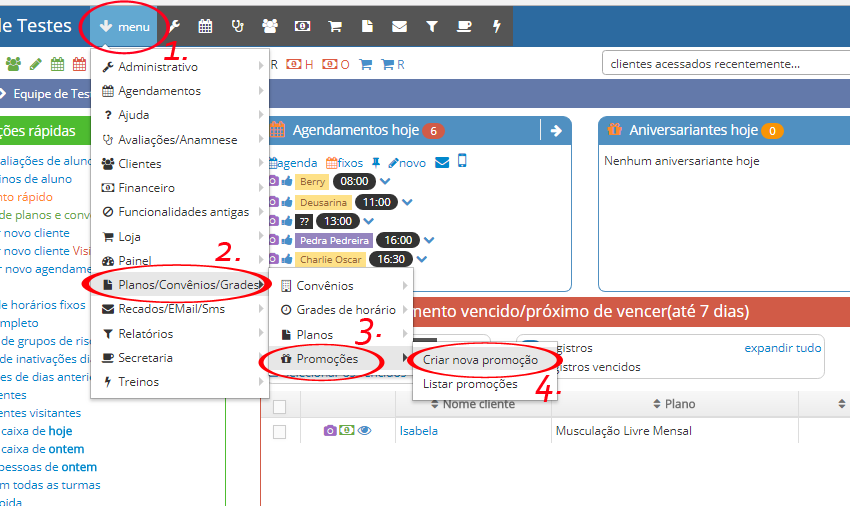Click the 'expandir tudo' link
Image resolution: width=850 pixels, height=506 pixels.
782,348
